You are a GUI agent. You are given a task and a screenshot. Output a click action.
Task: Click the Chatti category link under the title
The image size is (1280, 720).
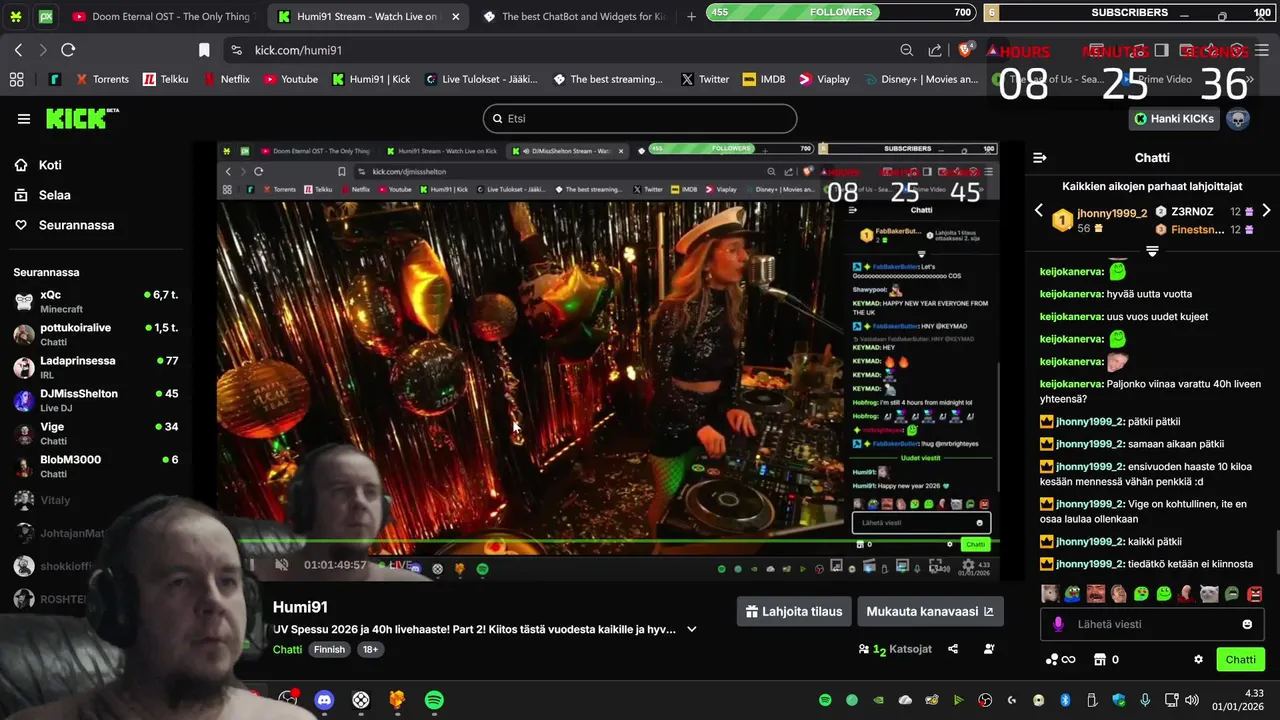pos(287,649)
